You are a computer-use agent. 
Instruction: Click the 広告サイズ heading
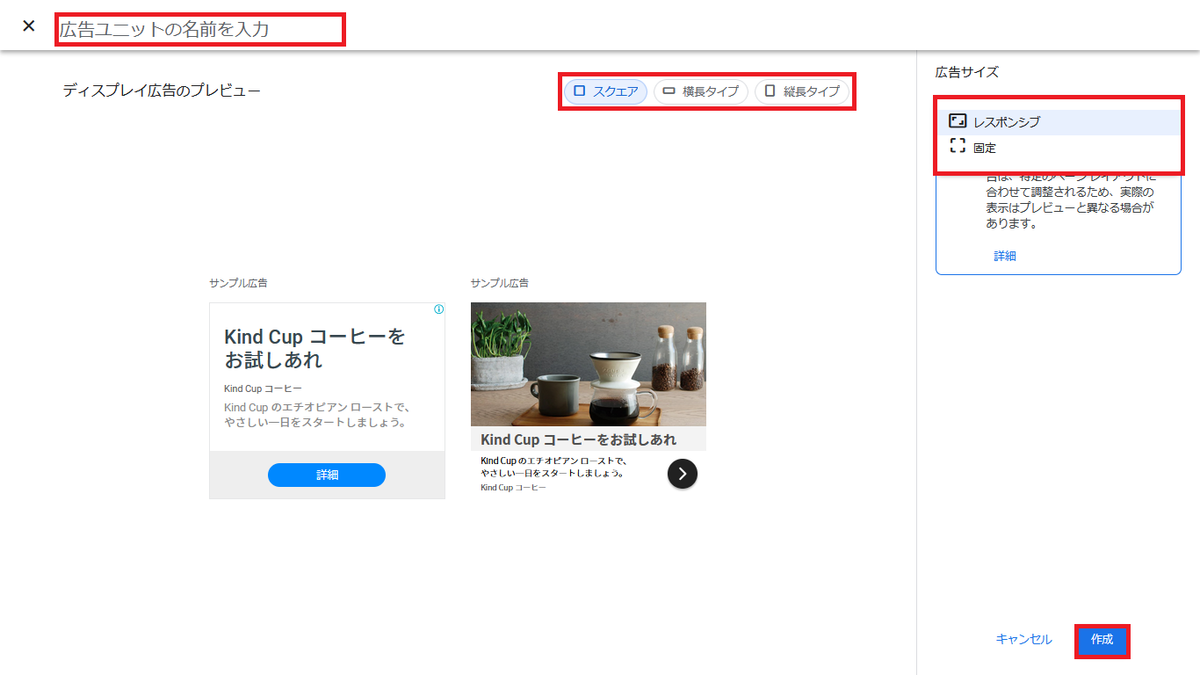tap(967, 72)
